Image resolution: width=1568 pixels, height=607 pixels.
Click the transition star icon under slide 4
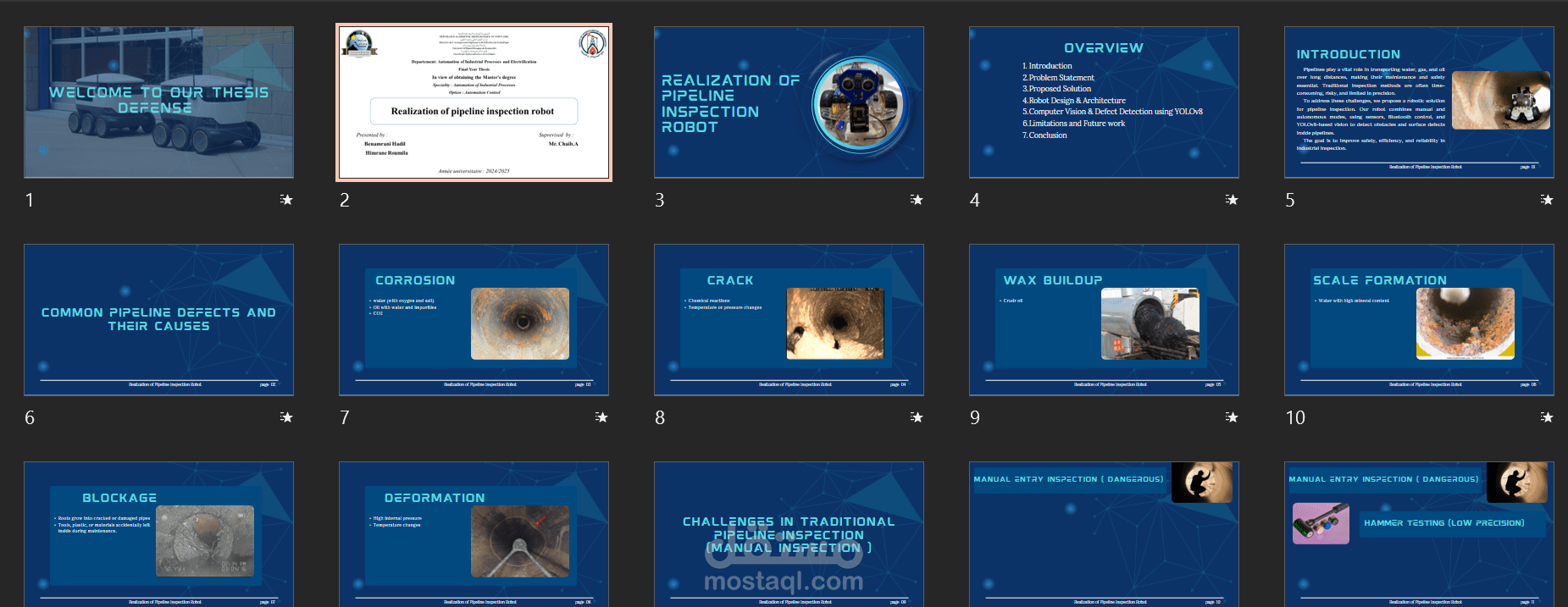[x=1232, y=200]
